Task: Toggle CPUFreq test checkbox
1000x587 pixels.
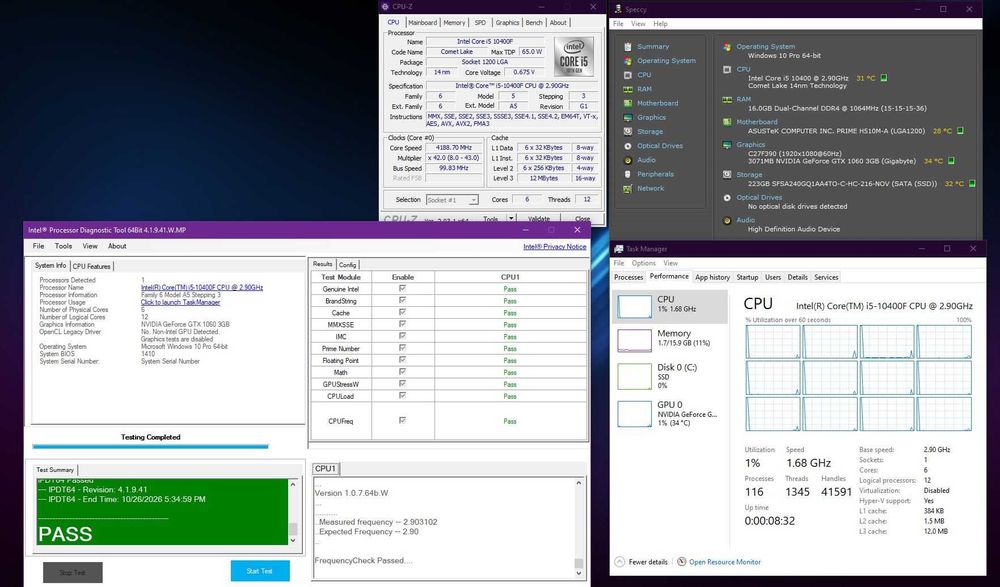Action: [402, 420]
